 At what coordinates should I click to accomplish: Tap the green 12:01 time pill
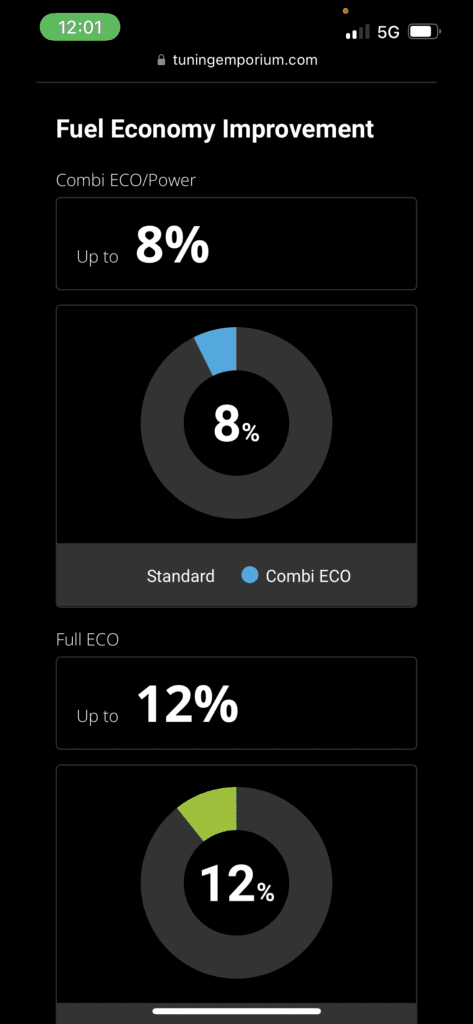tap(80, 27)
